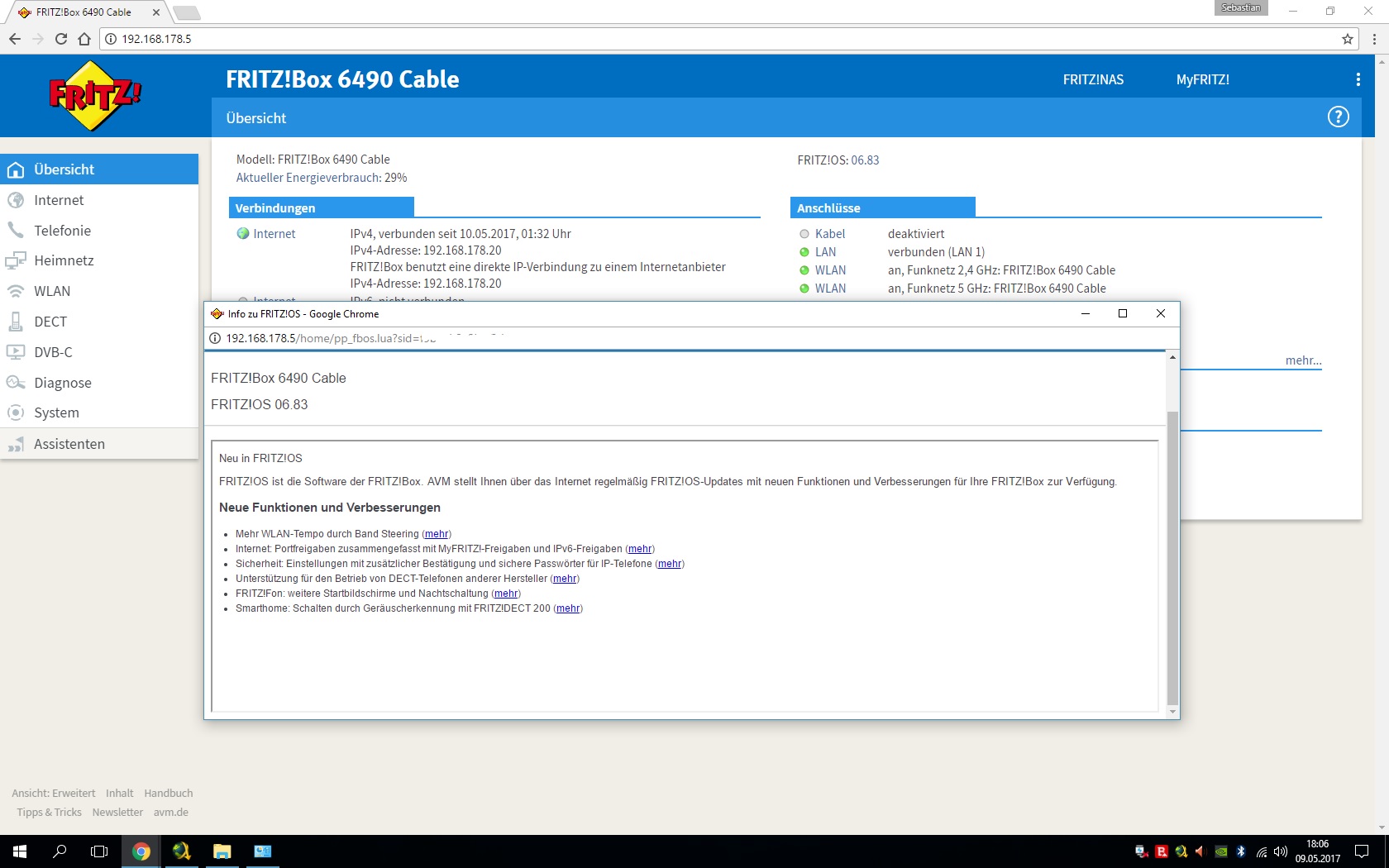Switch to Google Chrome on the taskbar

(141, 851)
